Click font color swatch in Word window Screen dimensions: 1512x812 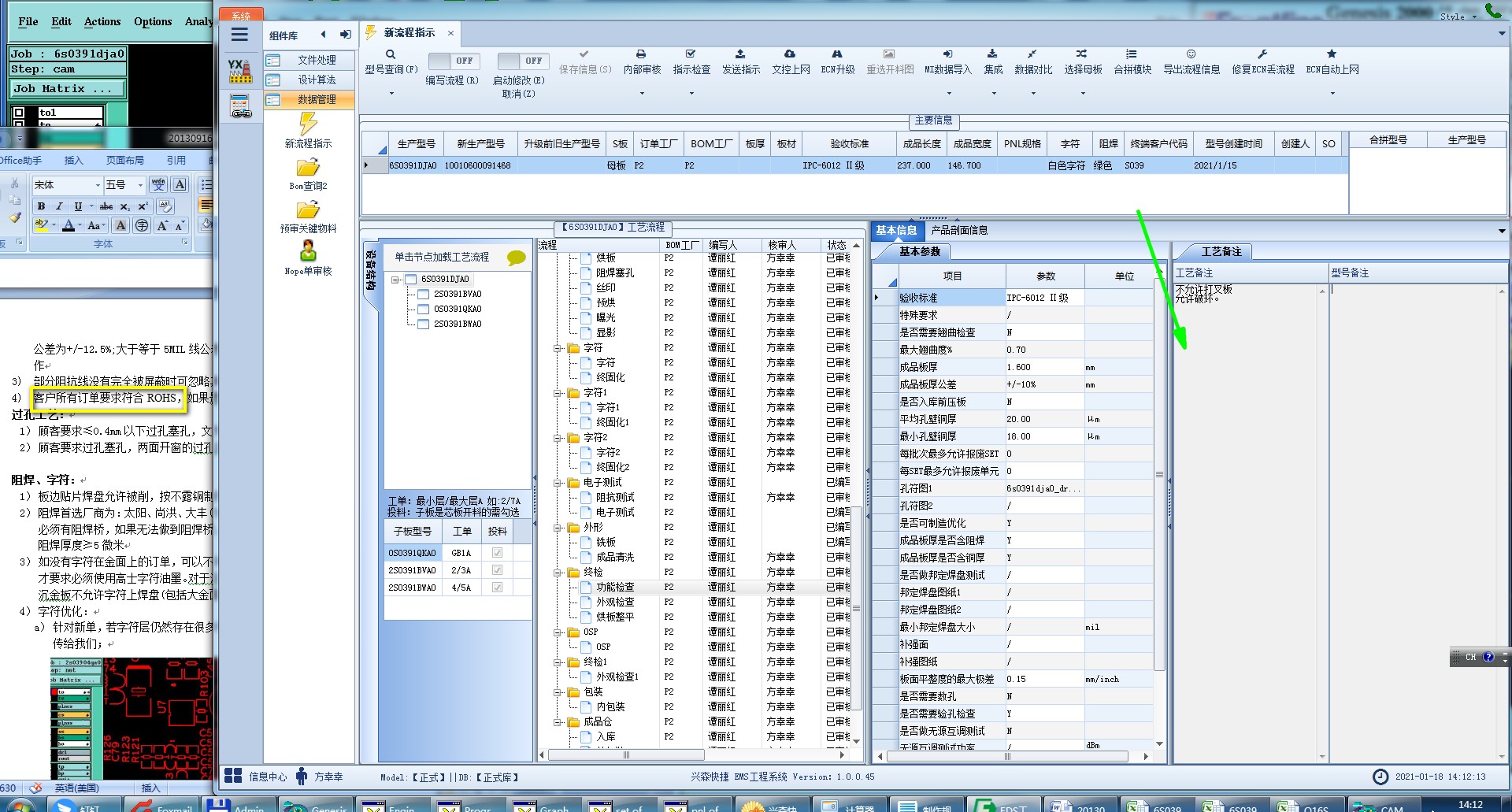(x=69, y=226)
